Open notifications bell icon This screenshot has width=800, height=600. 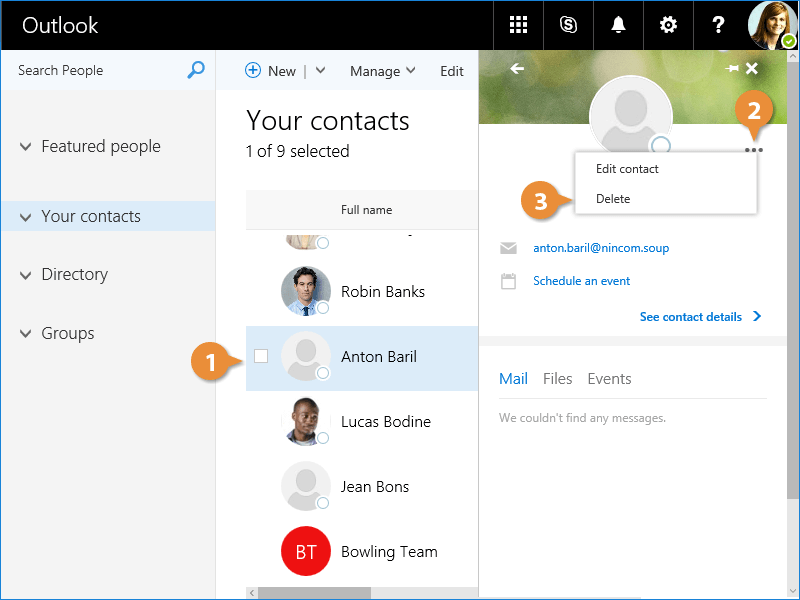[x=618, y=25]
